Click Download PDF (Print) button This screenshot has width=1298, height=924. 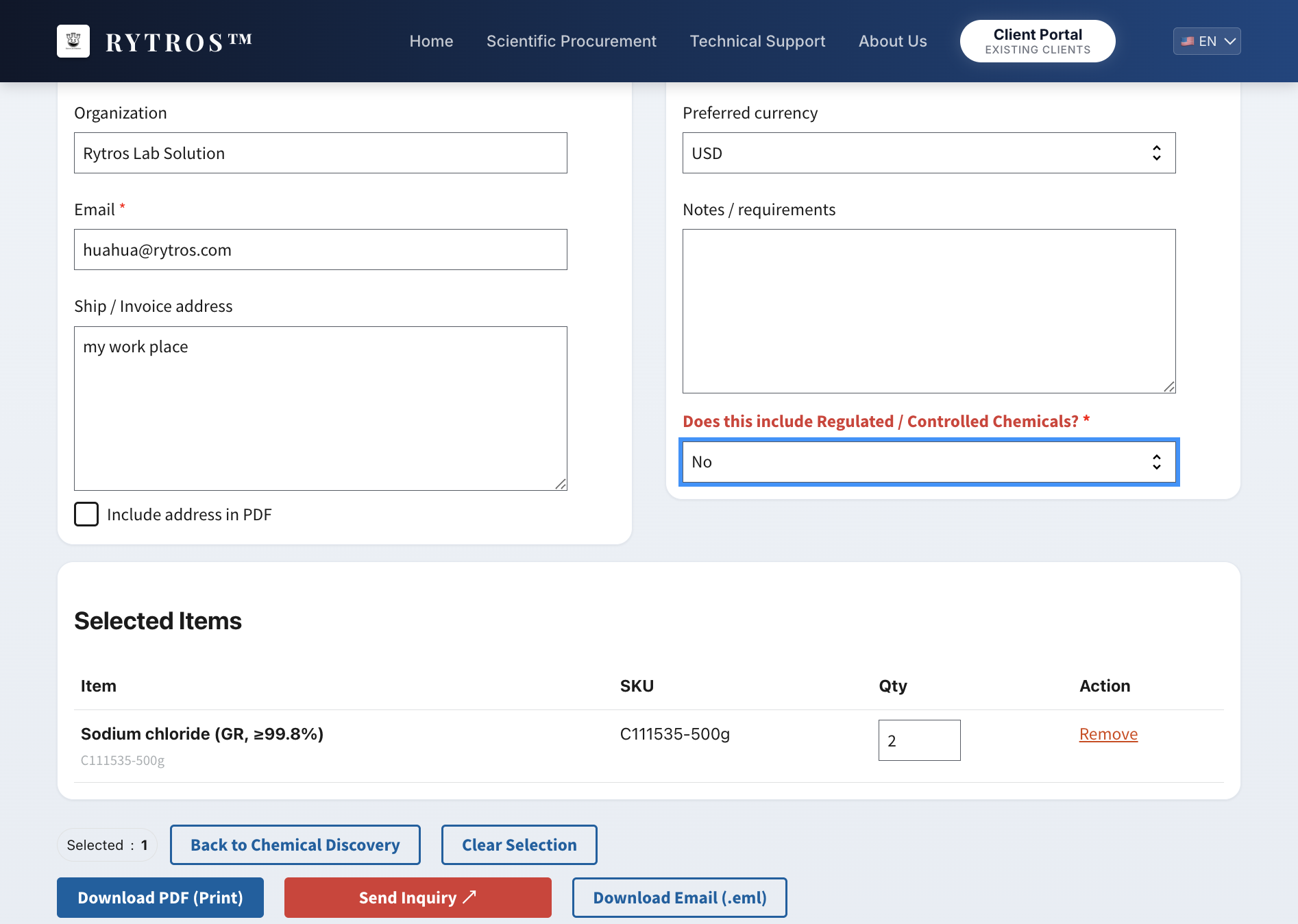[x=160, y=897]
